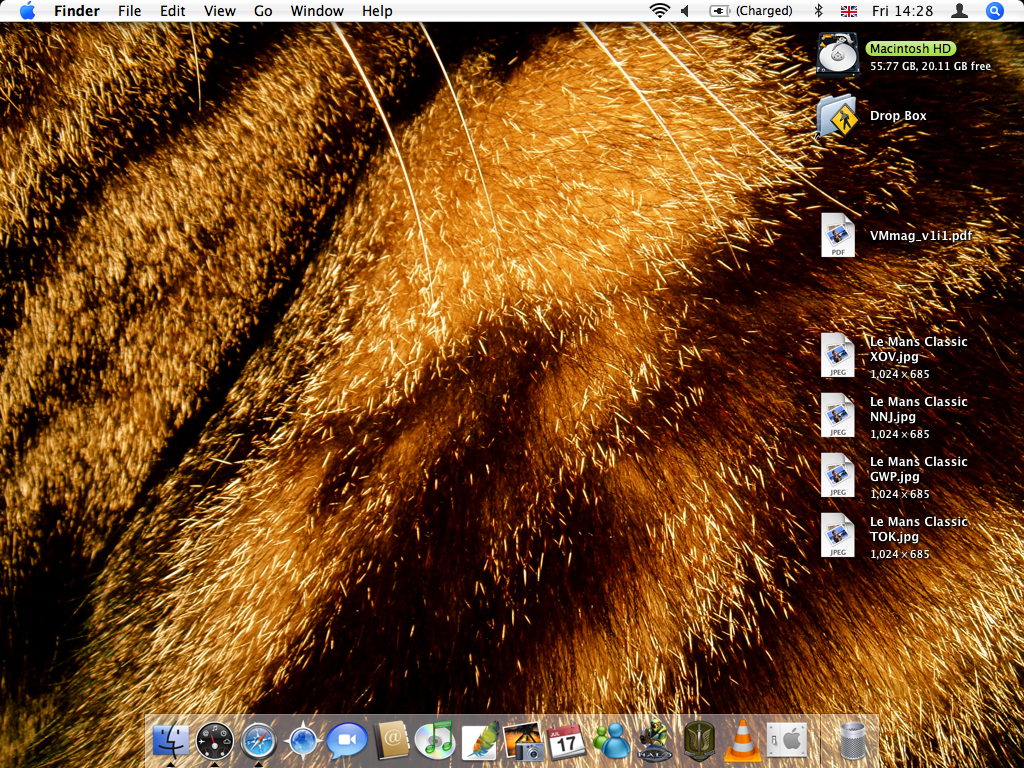Viewport: 1024px width, 768px height.
Task: Open the feather-icon app in the Dock
Action: point(480,741)
